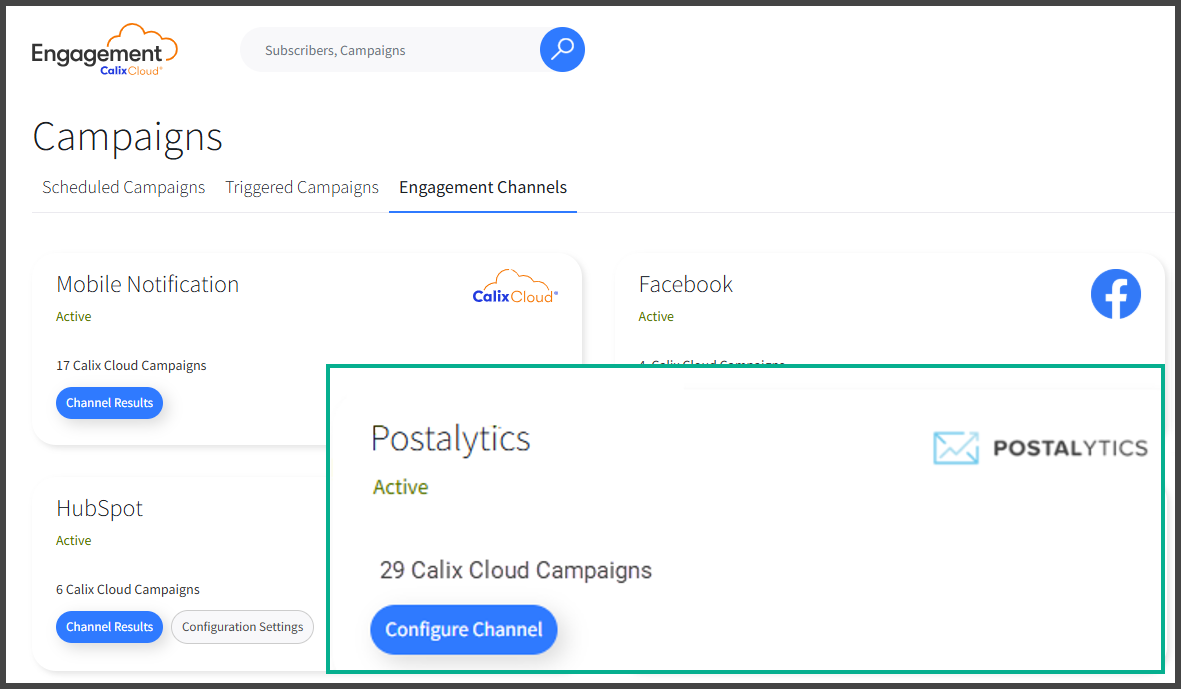Click the Postalytics channel title
Viewport: 1181px width, 689px height.
point(450,439)
